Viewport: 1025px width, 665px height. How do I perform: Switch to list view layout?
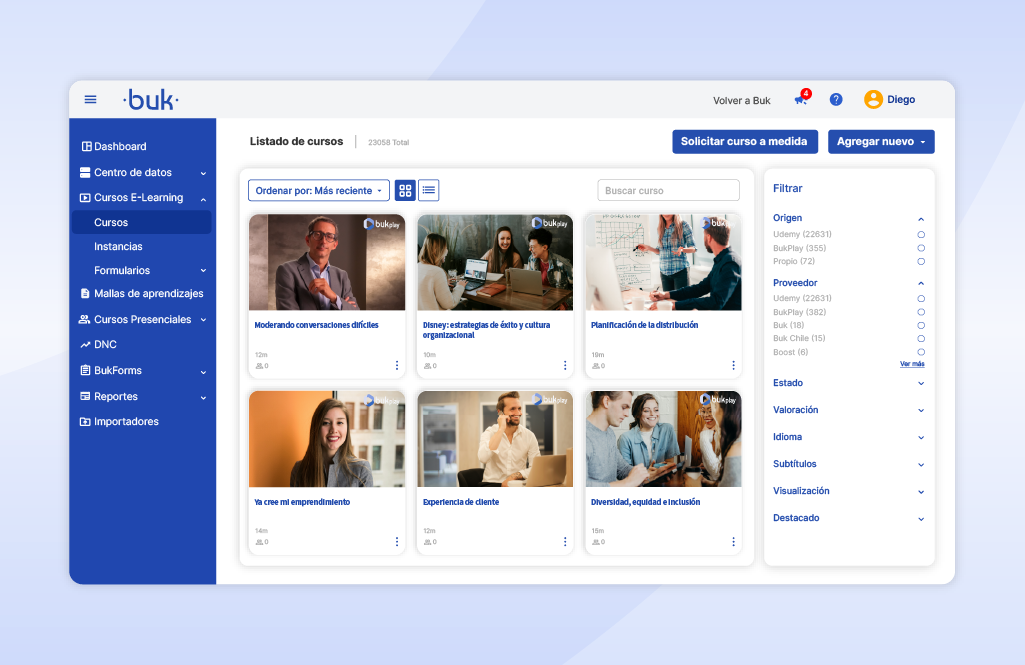[x=428, y=189]
